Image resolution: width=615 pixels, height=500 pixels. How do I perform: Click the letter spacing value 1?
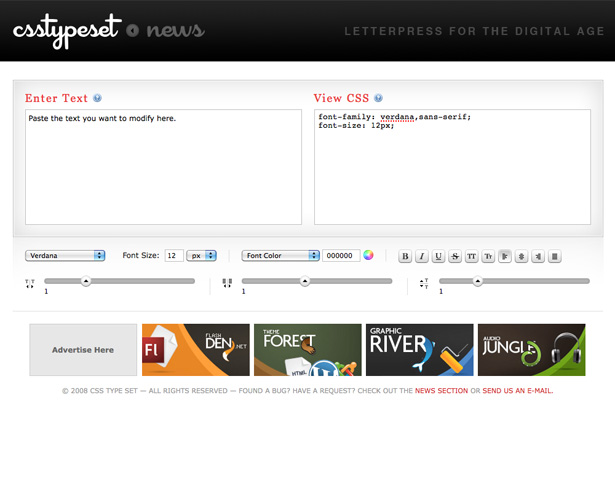pos(46,291)
